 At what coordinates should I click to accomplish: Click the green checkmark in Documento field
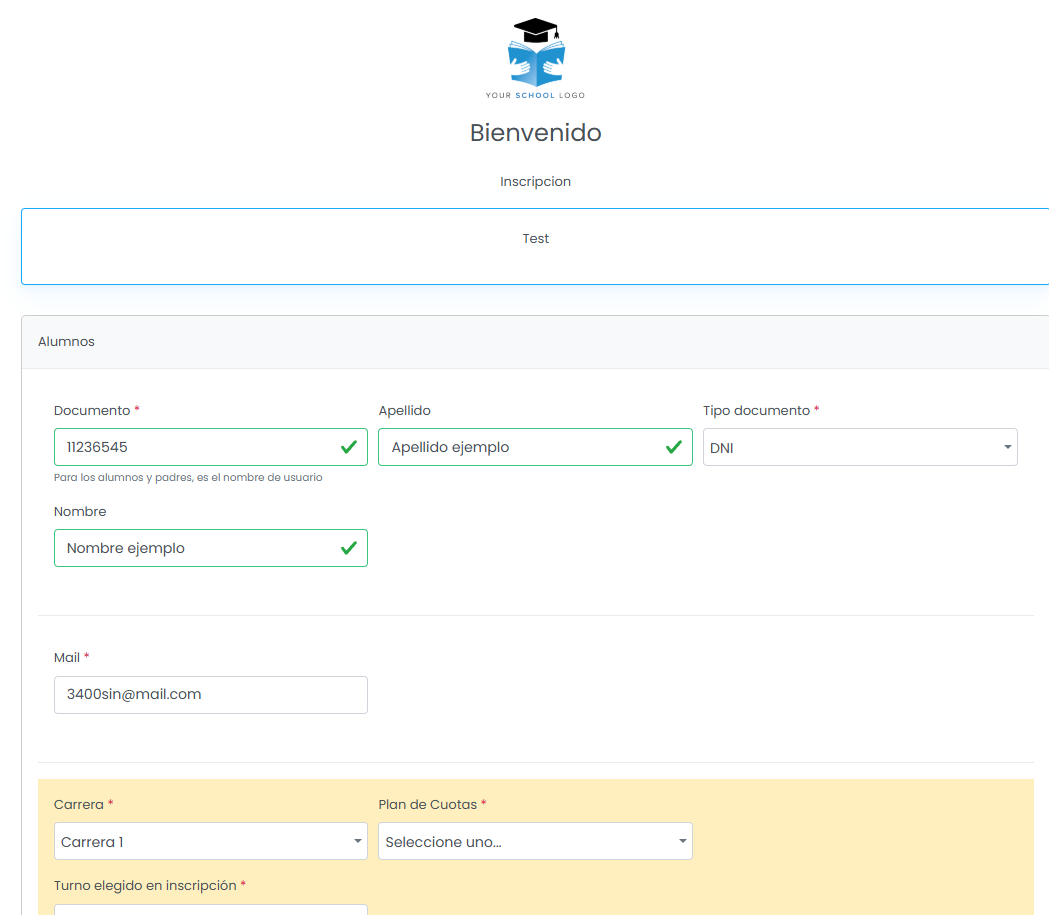[349, 447]
